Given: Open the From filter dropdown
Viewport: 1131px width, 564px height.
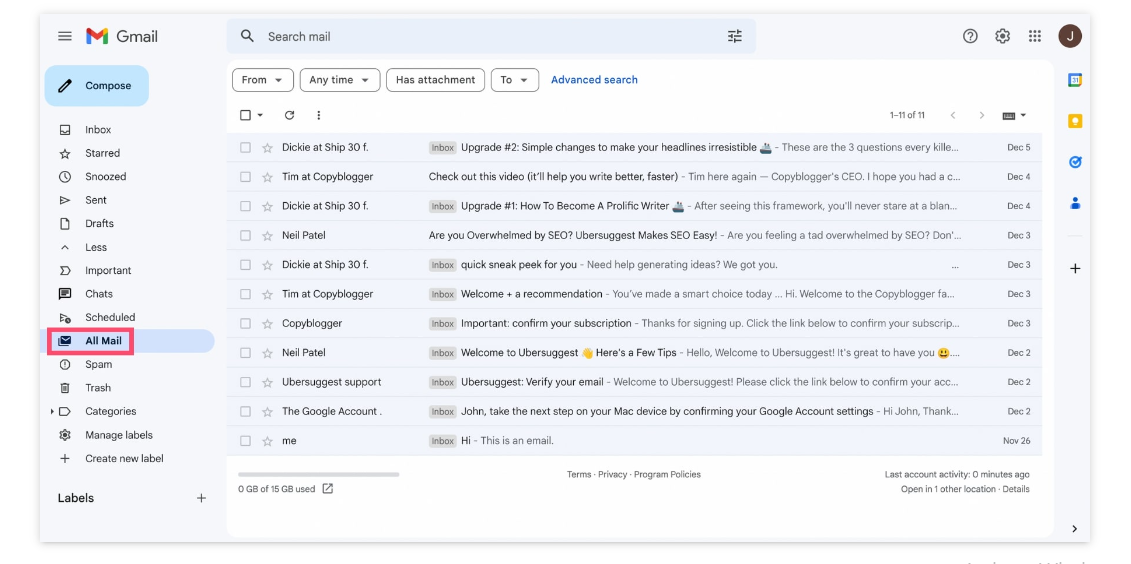Looking at the screenshot, I should click(x=263, y=80).
